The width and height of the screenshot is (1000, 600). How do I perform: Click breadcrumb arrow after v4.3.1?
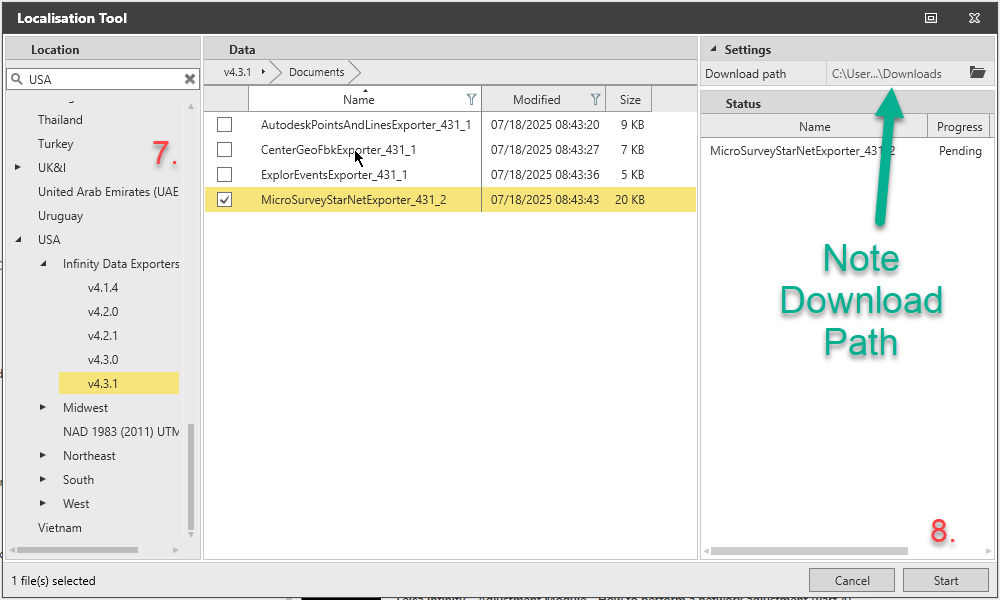(x=263, y=72)
